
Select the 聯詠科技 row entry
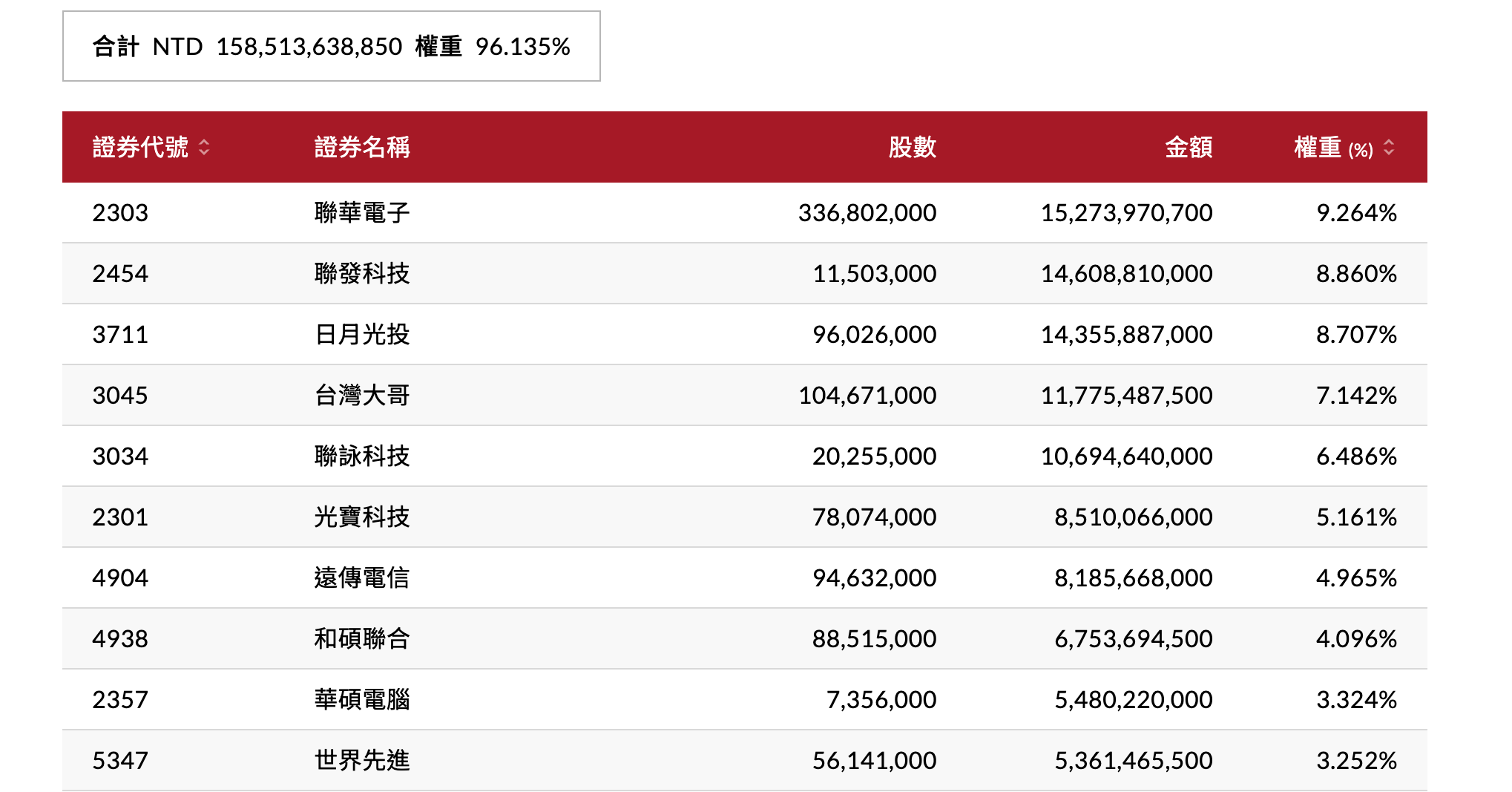pos(362,456)
